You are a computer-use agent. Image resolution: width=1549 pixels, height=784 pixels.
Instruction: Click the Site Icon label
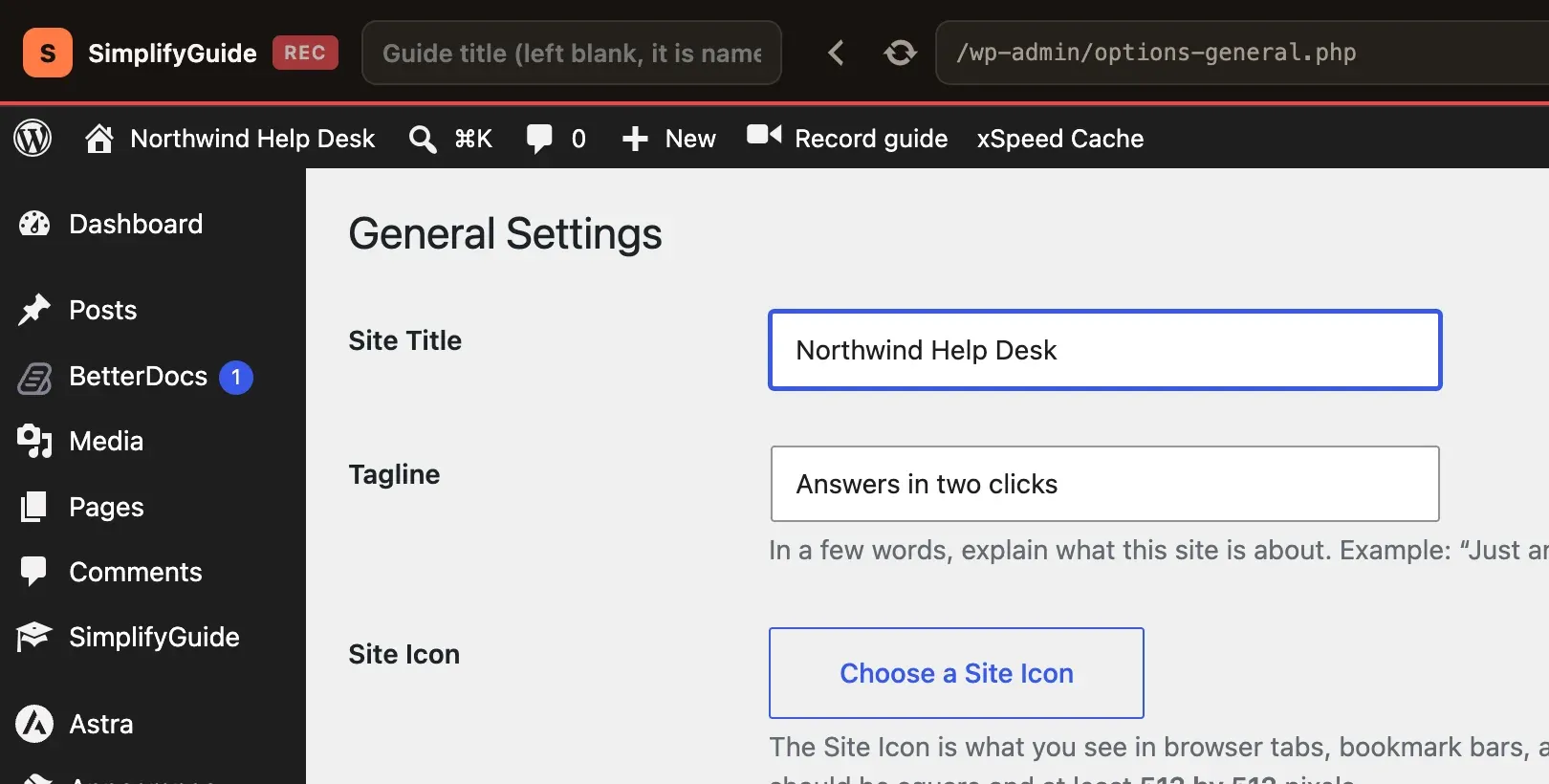(x=404, y=654)
